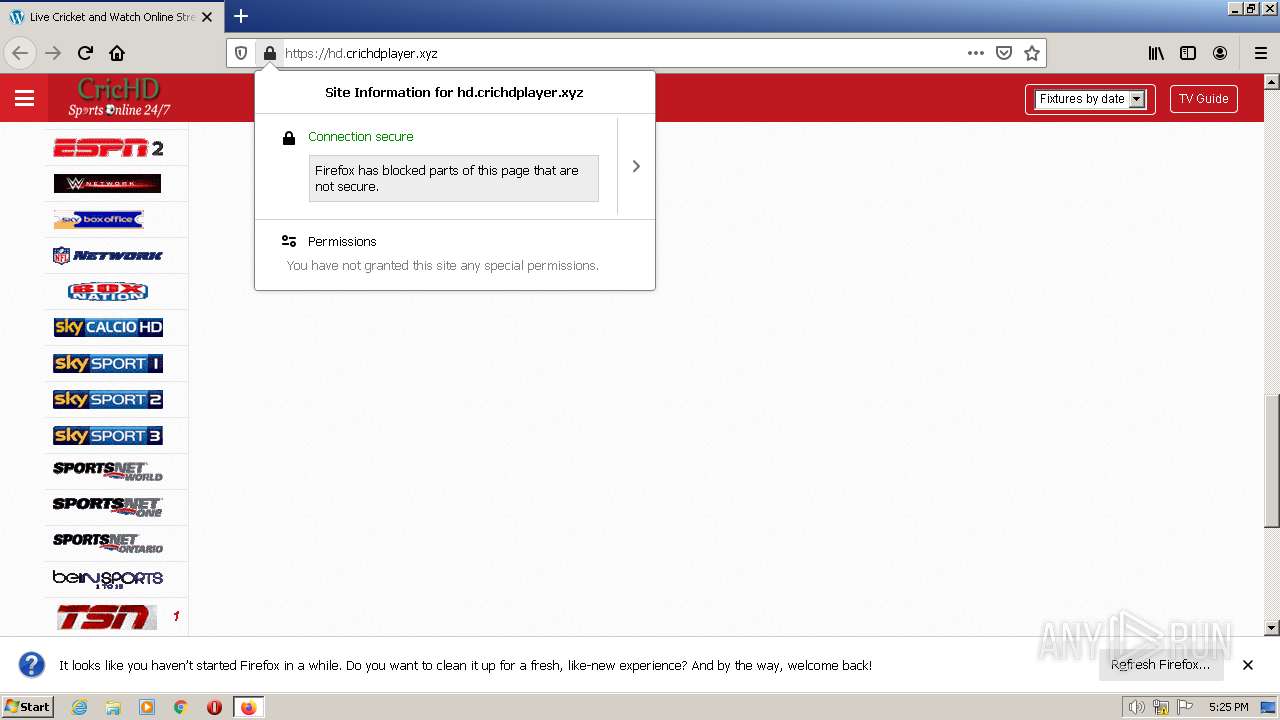The image size is (1280, 720).
Task: Open the Firefox application menu
Action: [x=1260, y=53]
